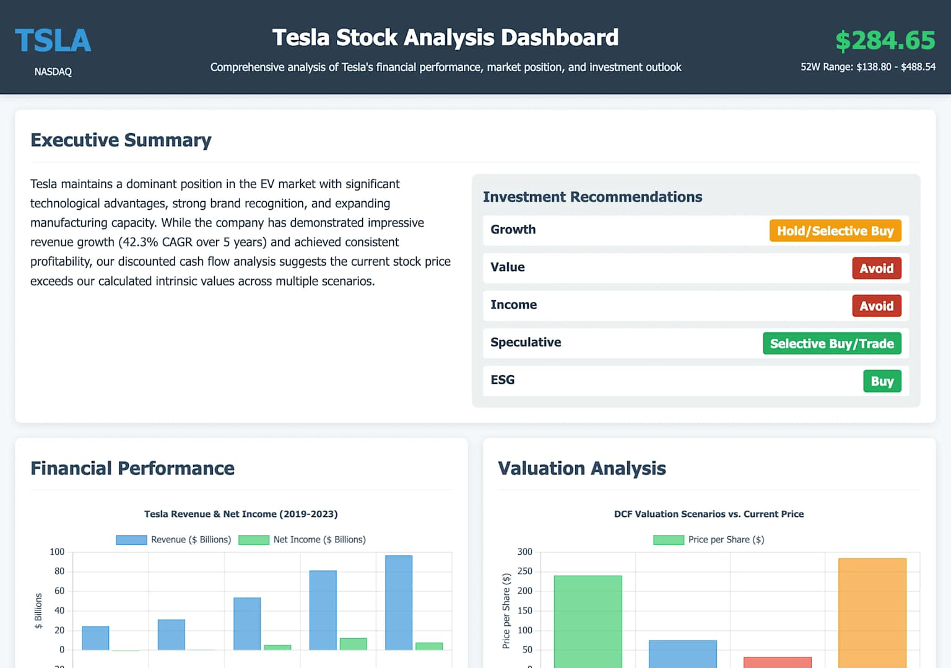Click the tall green DCF scenario bar
952x668 pixels.
pos(588,621)
